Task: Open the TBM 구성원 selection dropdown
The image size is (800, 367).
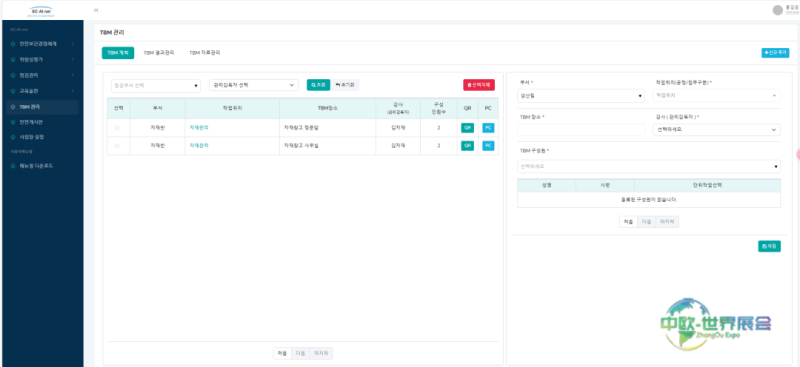Action: (648, 166)
